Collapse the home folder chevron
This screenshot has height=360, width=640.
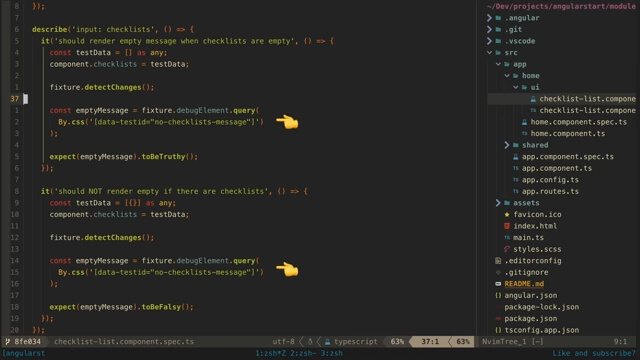click(507, 76)
